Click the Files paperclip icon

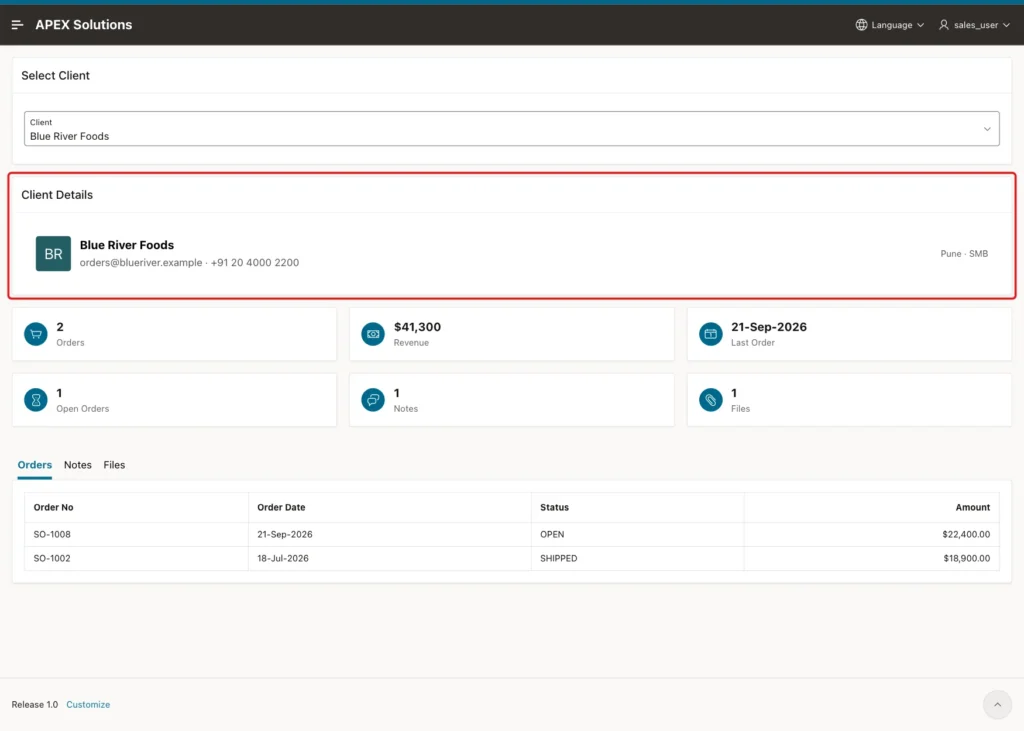pos(711,400)
